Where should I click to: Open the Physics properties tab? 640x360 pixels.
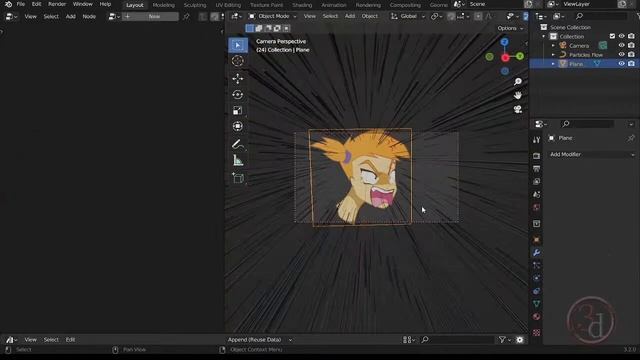coord(536,278)
